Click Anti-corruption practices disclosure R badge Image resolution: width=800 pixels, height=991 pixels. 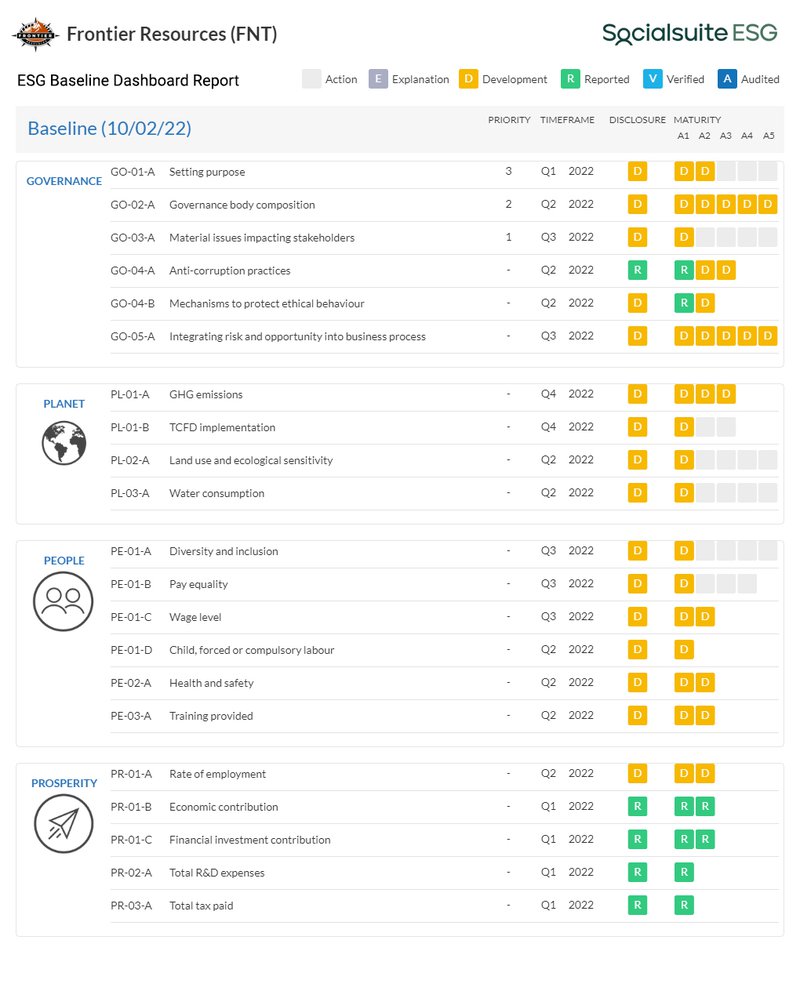click(x=637, y=270)
